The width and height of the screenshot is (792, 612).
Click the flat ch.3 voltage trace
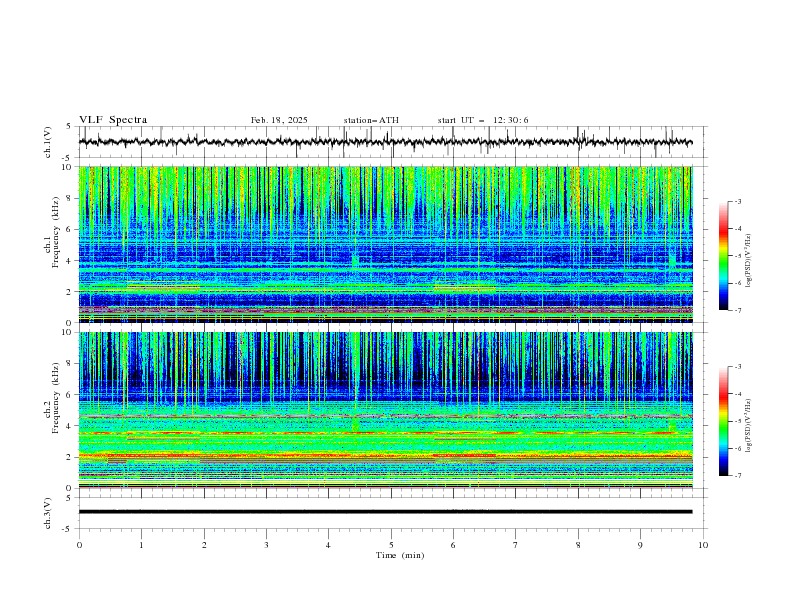click(385, 512)
